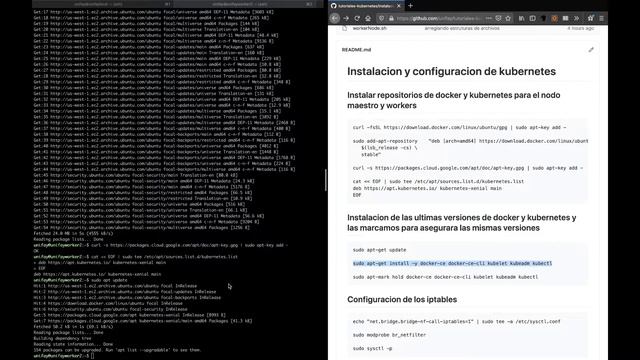Click the 'sudo modprobe br_netfilter' line
Screen dimensions: 640x360
tap(389, 335)
